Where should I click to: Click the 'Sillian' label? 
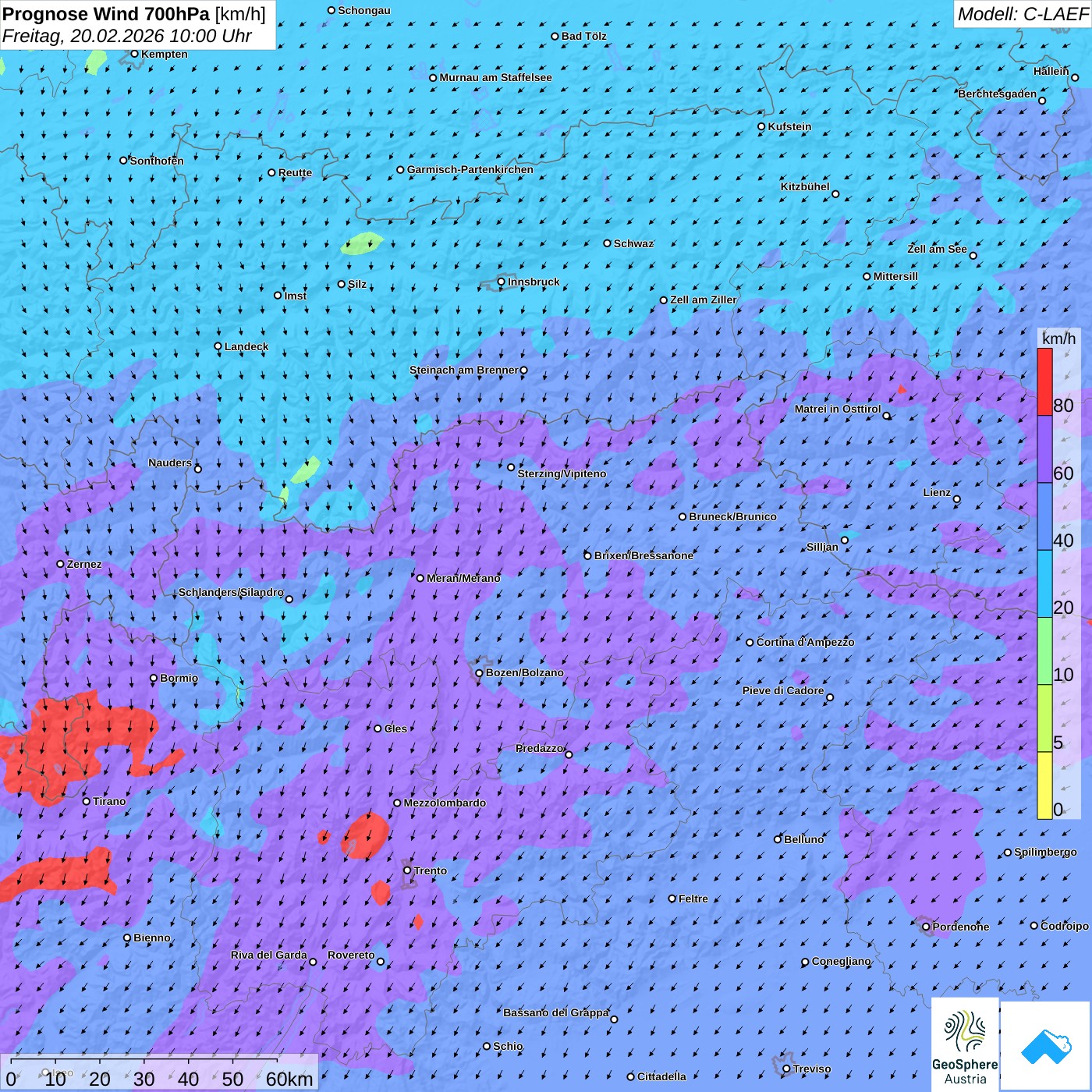pyautogui.click(x=822, y=547)
